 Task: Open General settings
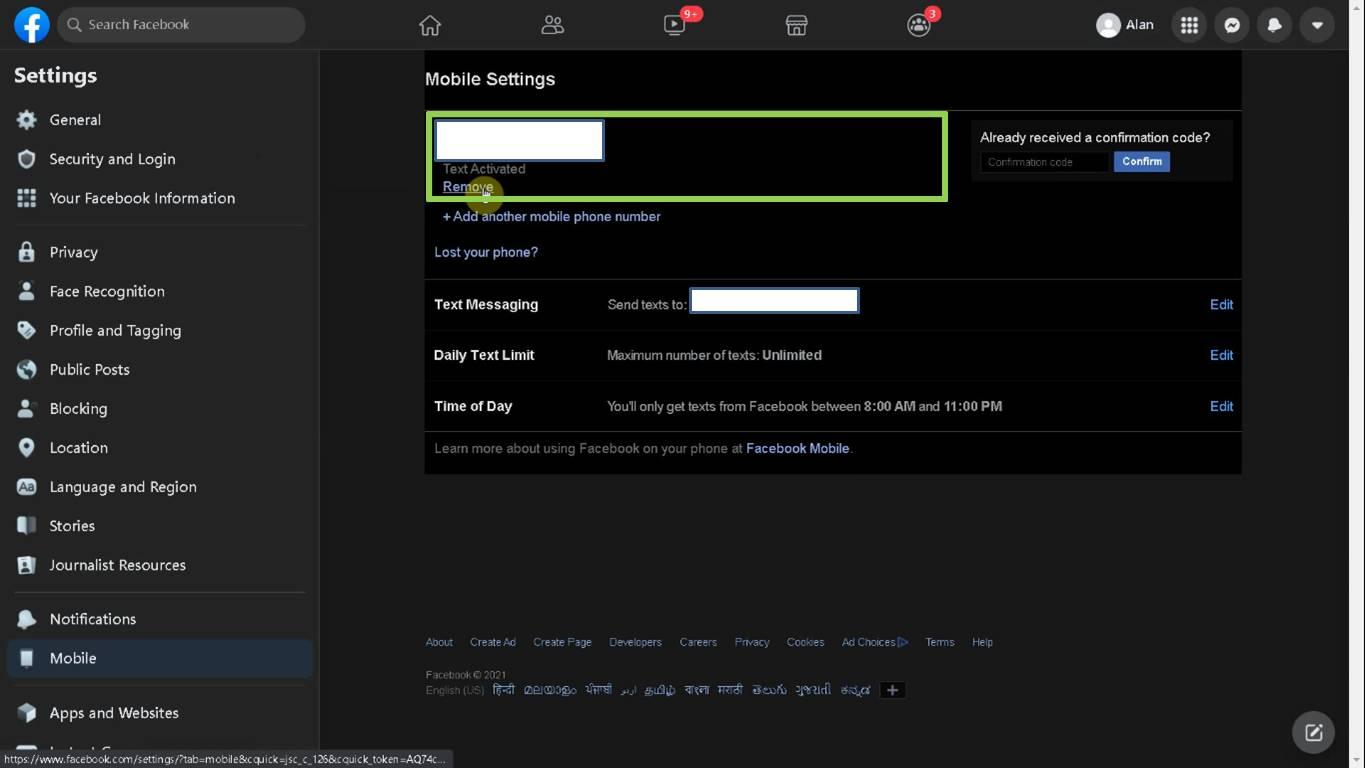160,120
